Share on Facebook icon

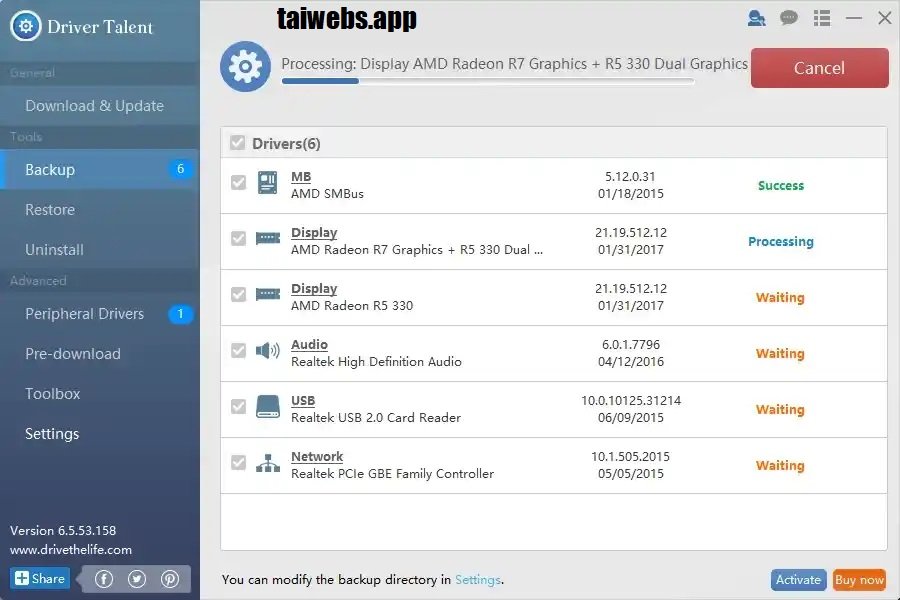(x=104, y=579)
